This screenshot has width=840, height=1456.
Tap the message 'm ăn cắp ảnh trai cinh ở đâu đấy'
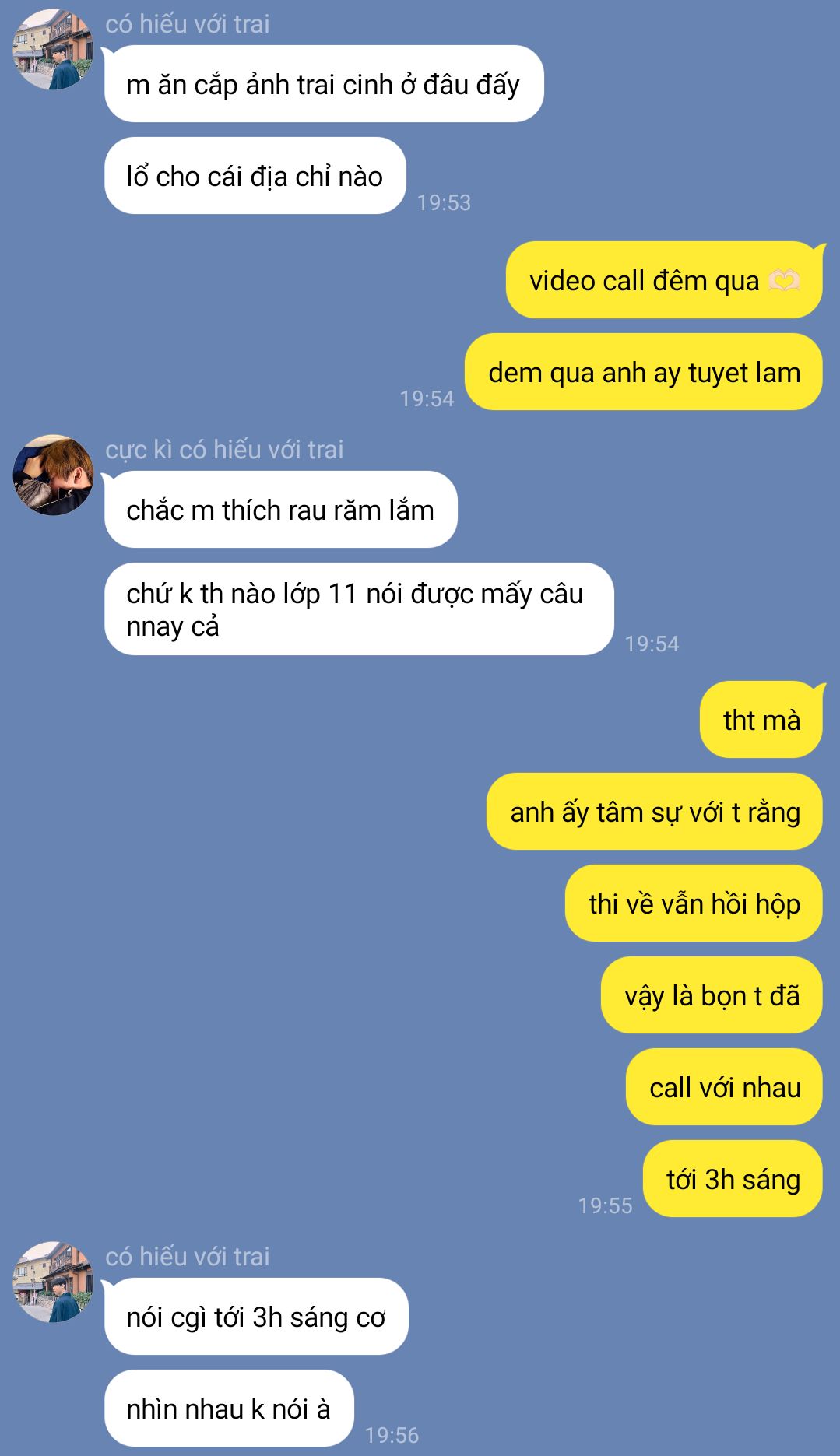[x=324, y=84]
